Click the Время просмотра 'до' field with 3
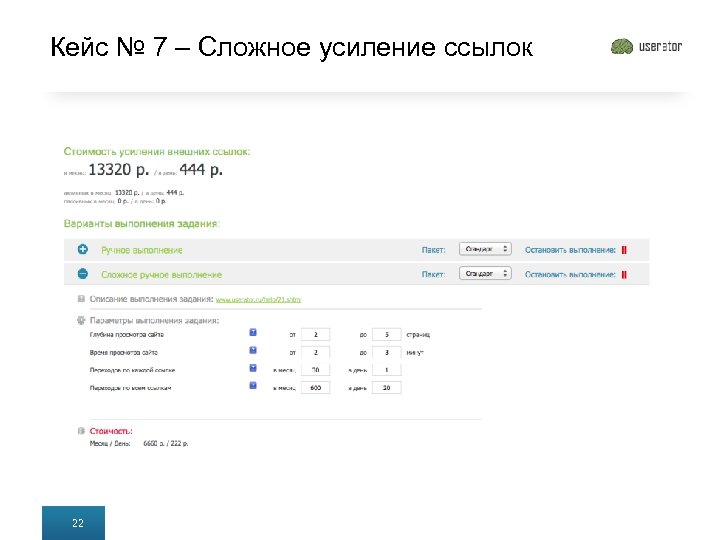This screenshot has height=540, width=720. pyautogui.click(x=387, y=352)
